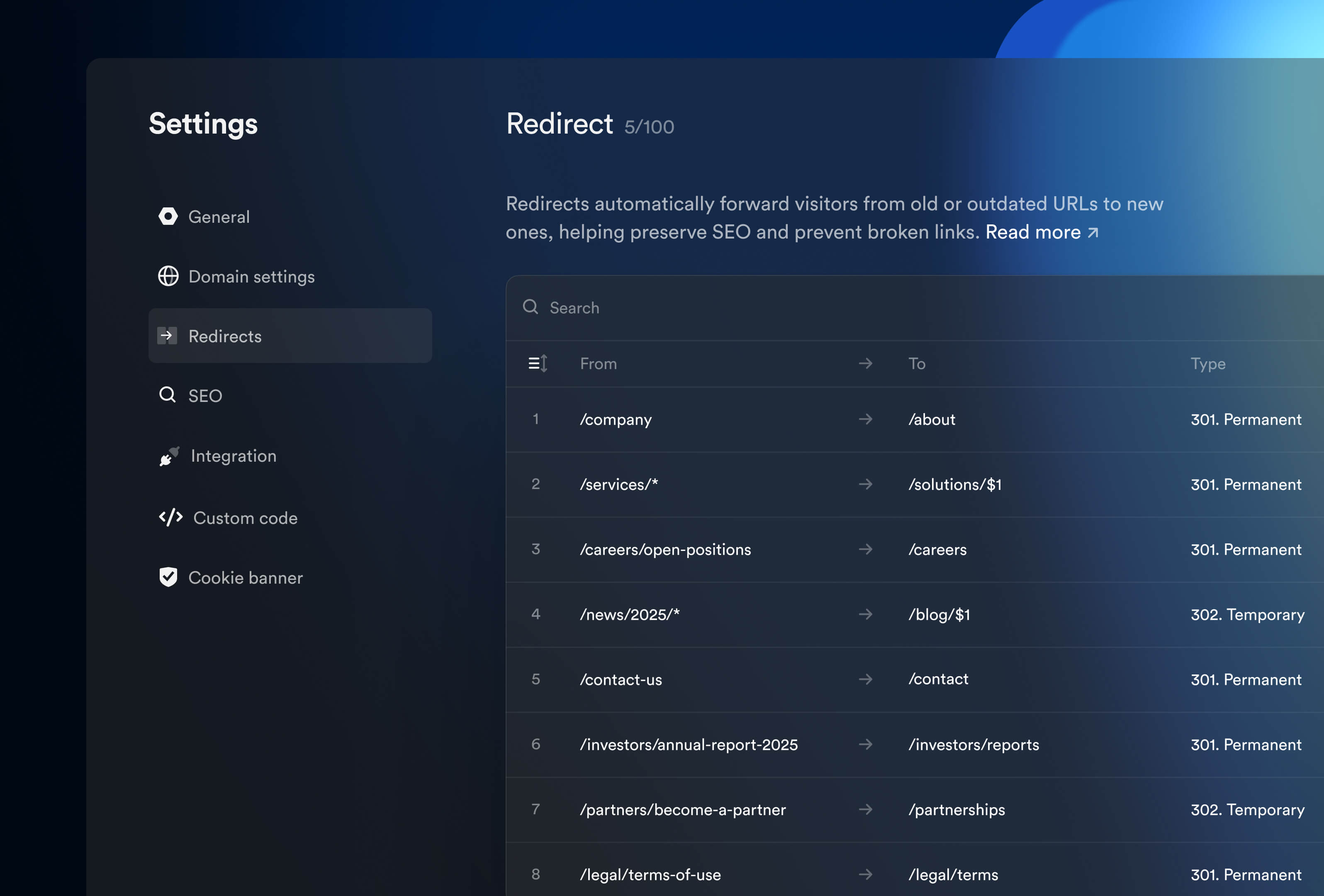The width and height of the screenshot is (1324, 896).
Task: Click the /solutions/$1 destination path
Action: (x=955, y=485)
